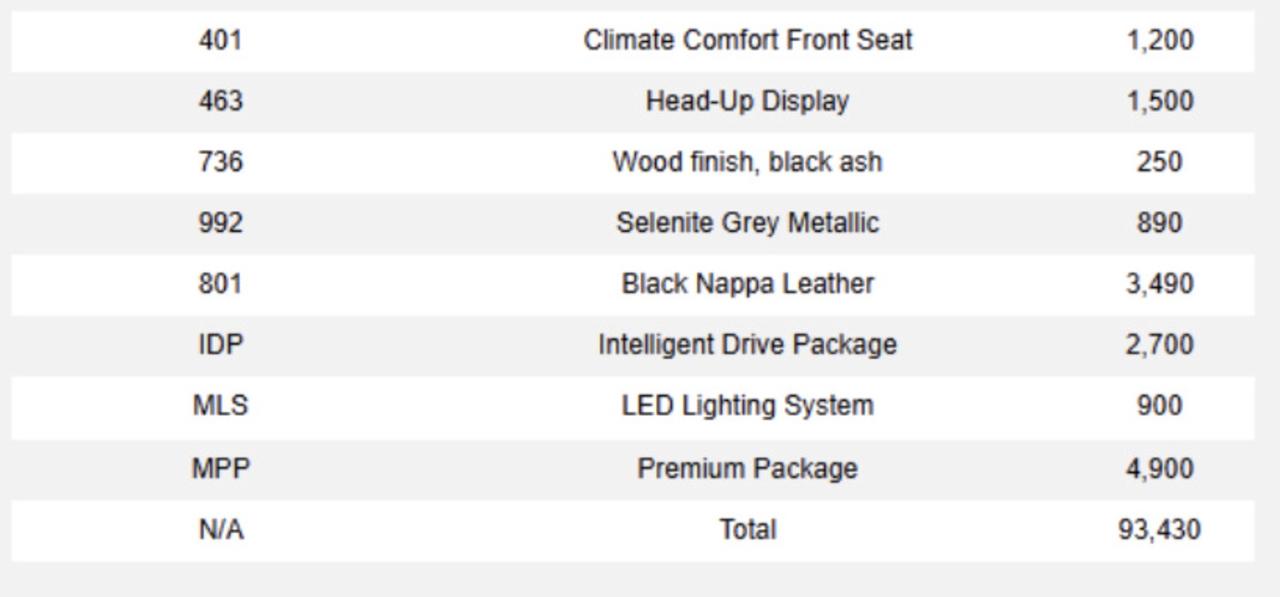
Task: Select the 1,500 price cell
Action: point(1159,102)
